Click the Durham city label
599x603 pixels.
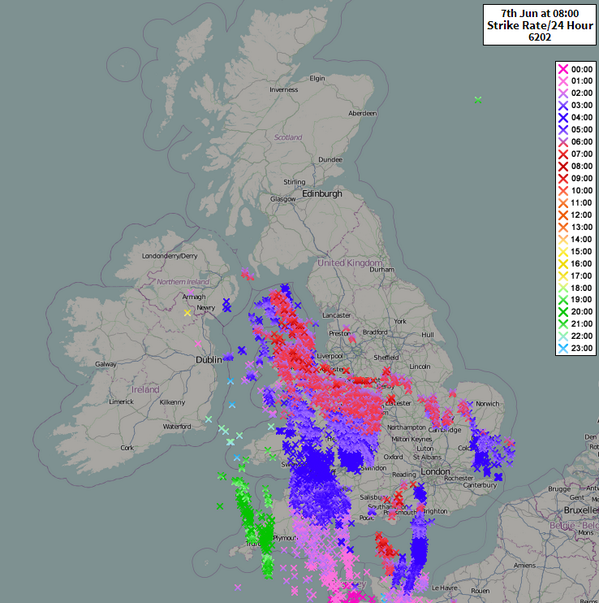click(x=382, y=270)
